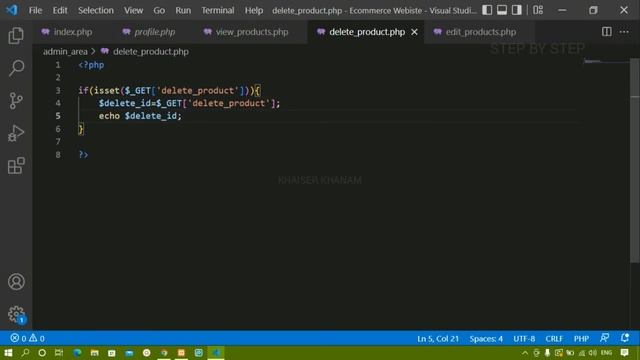
Task: Show hidden system tray icons chevron
Action: 525,353
